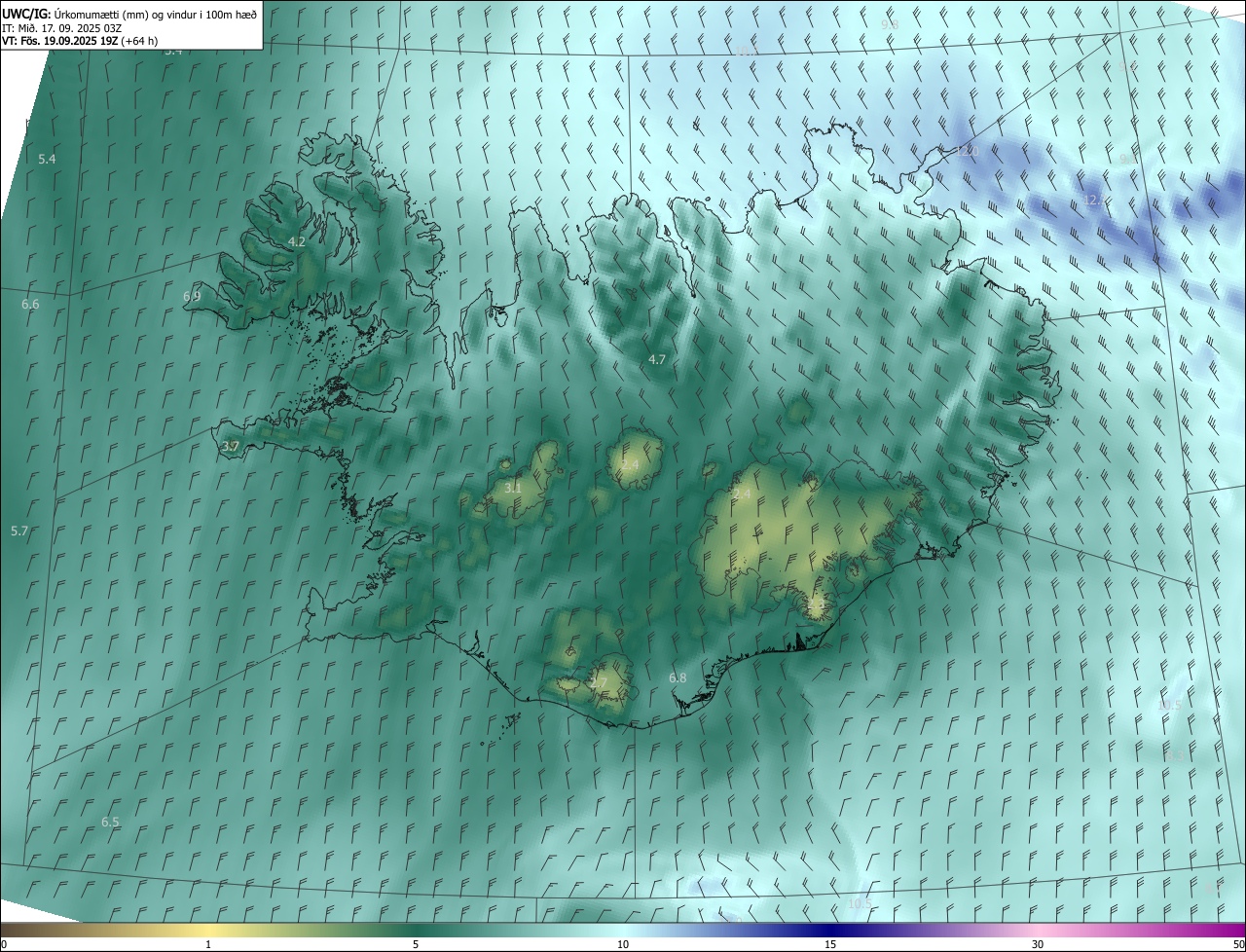Click the map title 'Úrkomumætti (mm) og vindur'
The height and width of the screenshot is (952, 1246).
click(x=128, y=14)
